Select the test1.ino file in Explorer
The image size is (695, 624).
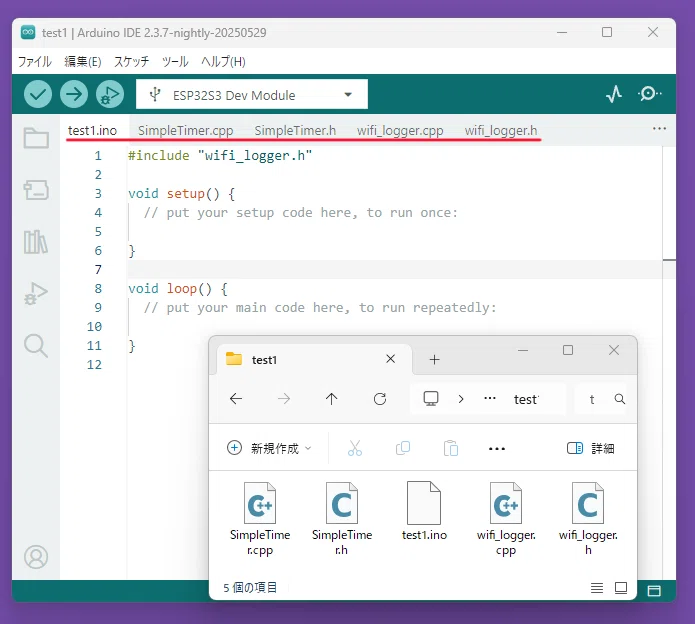point(424,512)
